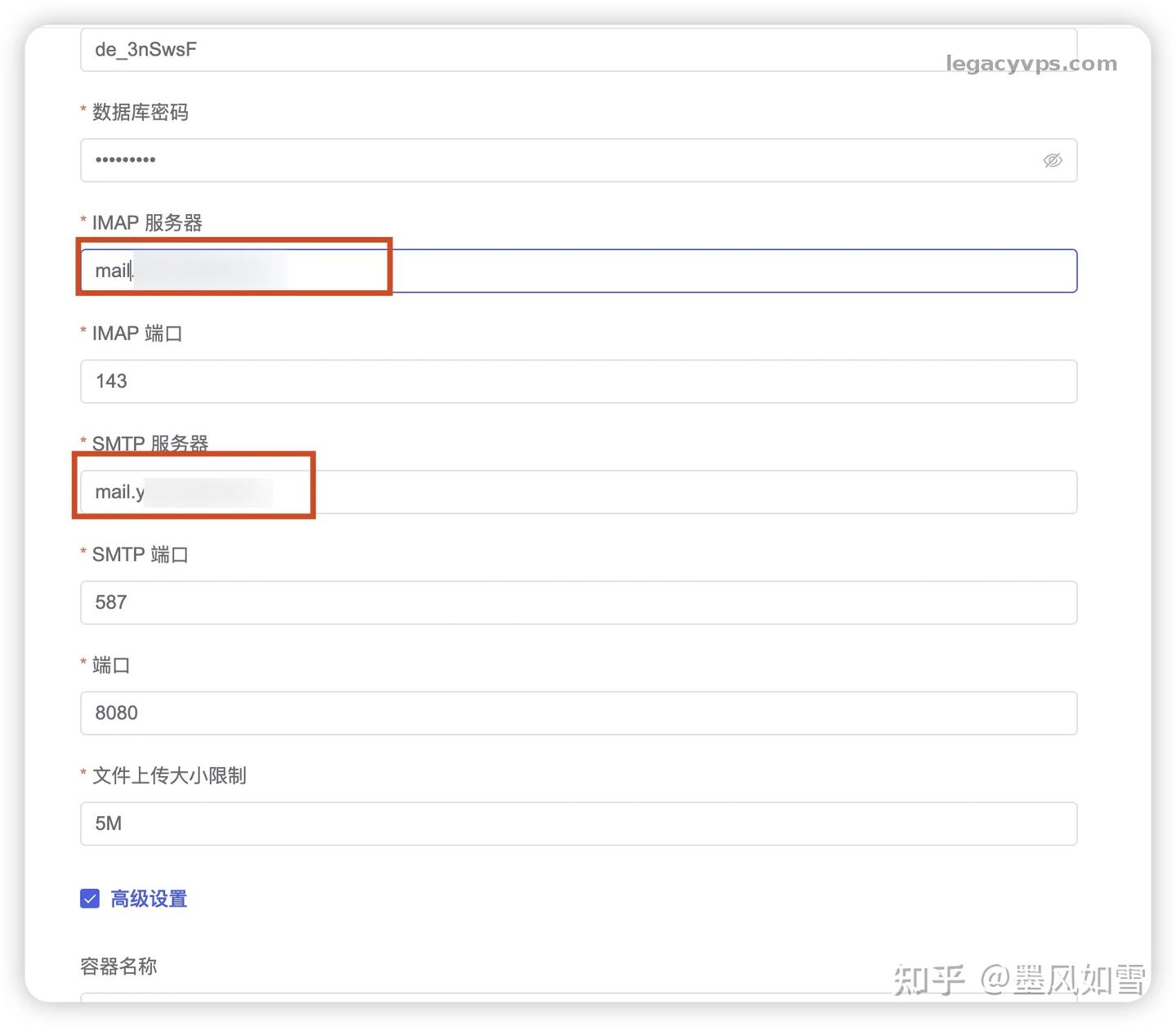Click the 文件上传大小限制 label
Screen dimensions: 1176x1027
click(169, 775)
